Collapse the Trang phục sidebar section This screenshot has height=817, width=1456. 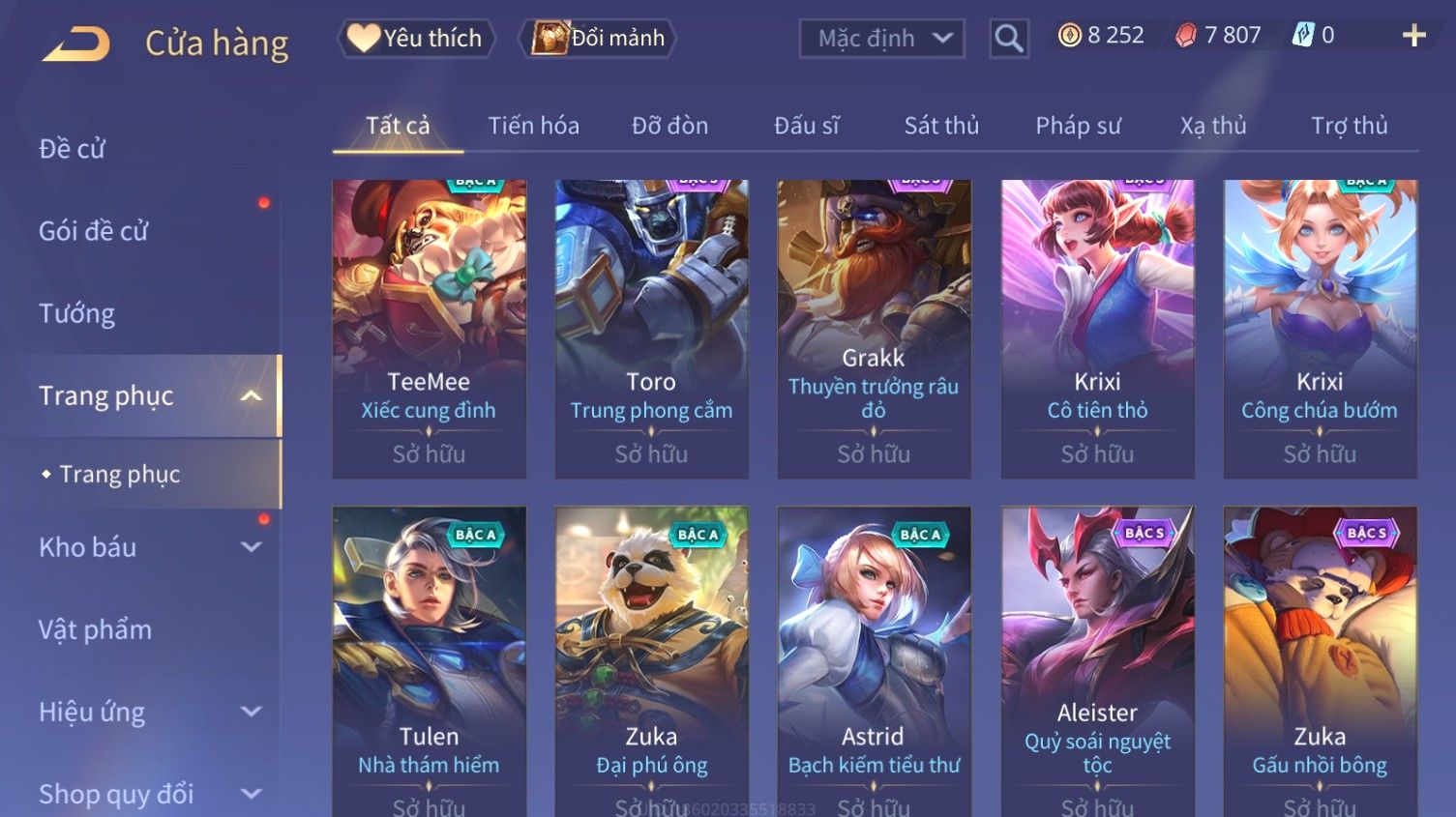[251, 395]
